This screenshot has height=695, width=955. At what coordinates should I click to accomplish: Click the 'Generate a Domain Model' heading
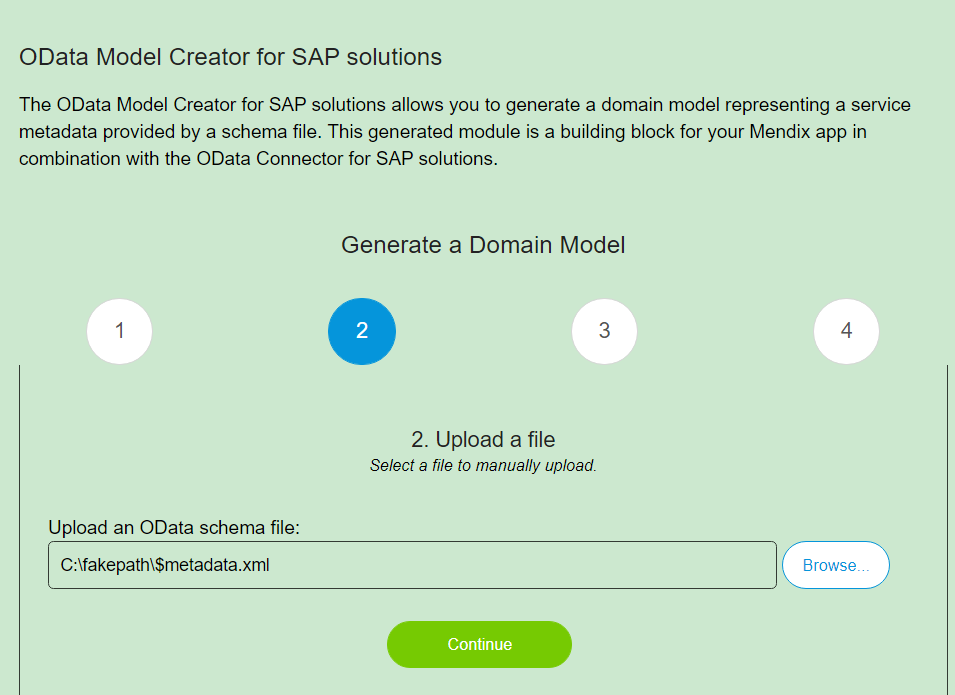point(483,245)
